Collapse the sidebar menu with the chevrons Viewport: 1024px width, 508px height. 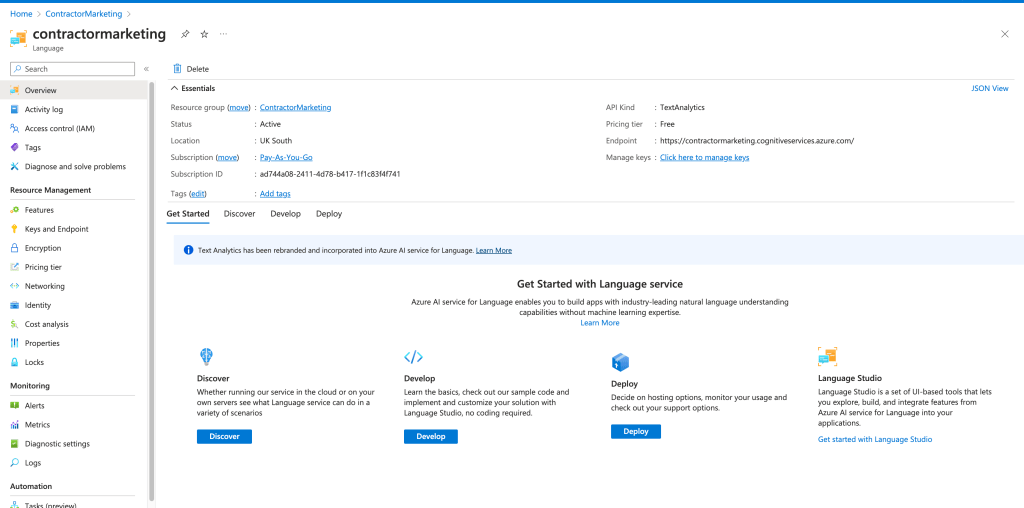point(146,69)
